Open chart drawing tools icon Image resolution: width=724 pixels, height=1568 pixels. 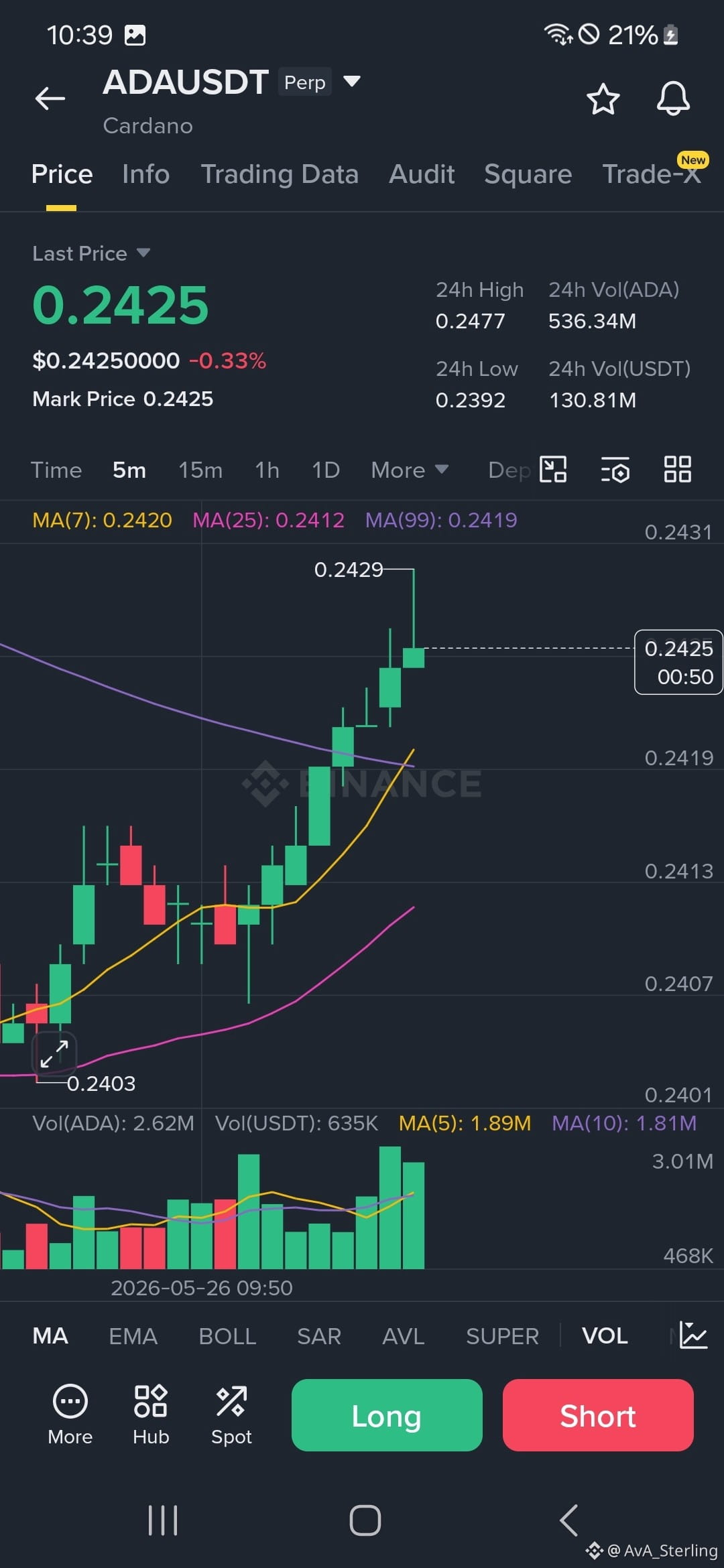[x=553, y=470]
